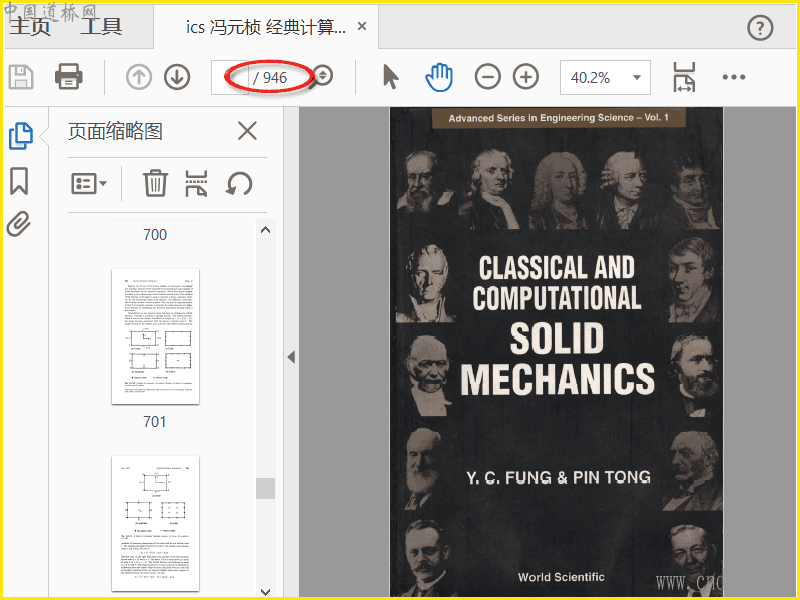Click the page number input field
This screenshot has width=800, height=600.
point(230,78)
